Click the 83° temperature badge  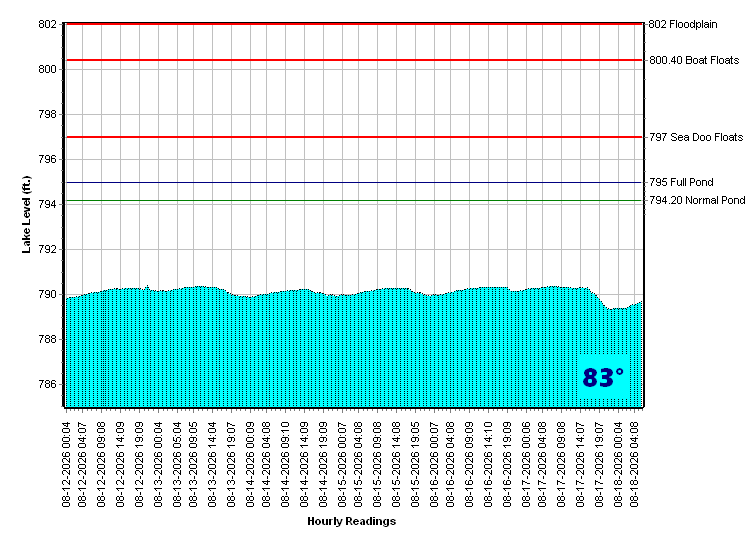[x=603, y=377]
